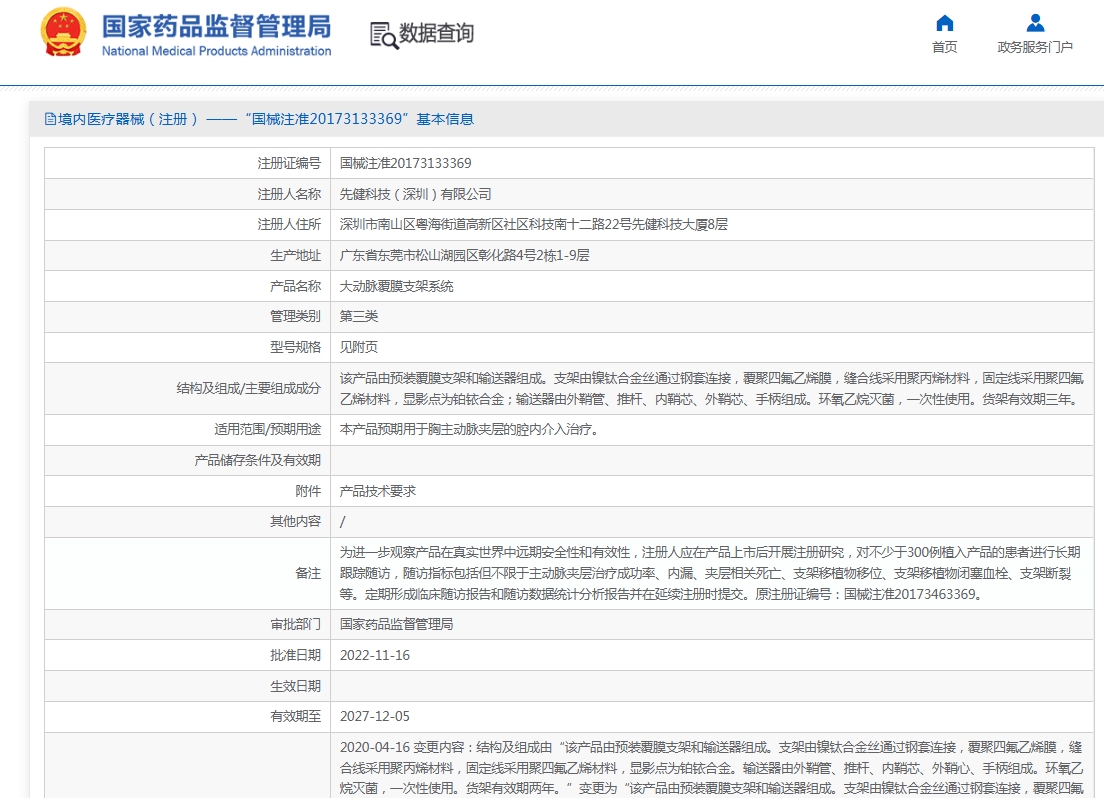
Task: Click the attachment 产品技术要求
Action: pos(377,491)
